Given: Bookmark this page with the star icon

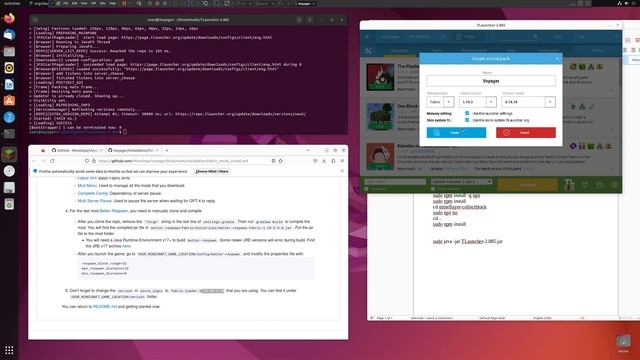Looking at the screenshot, I should pos(280,161).
